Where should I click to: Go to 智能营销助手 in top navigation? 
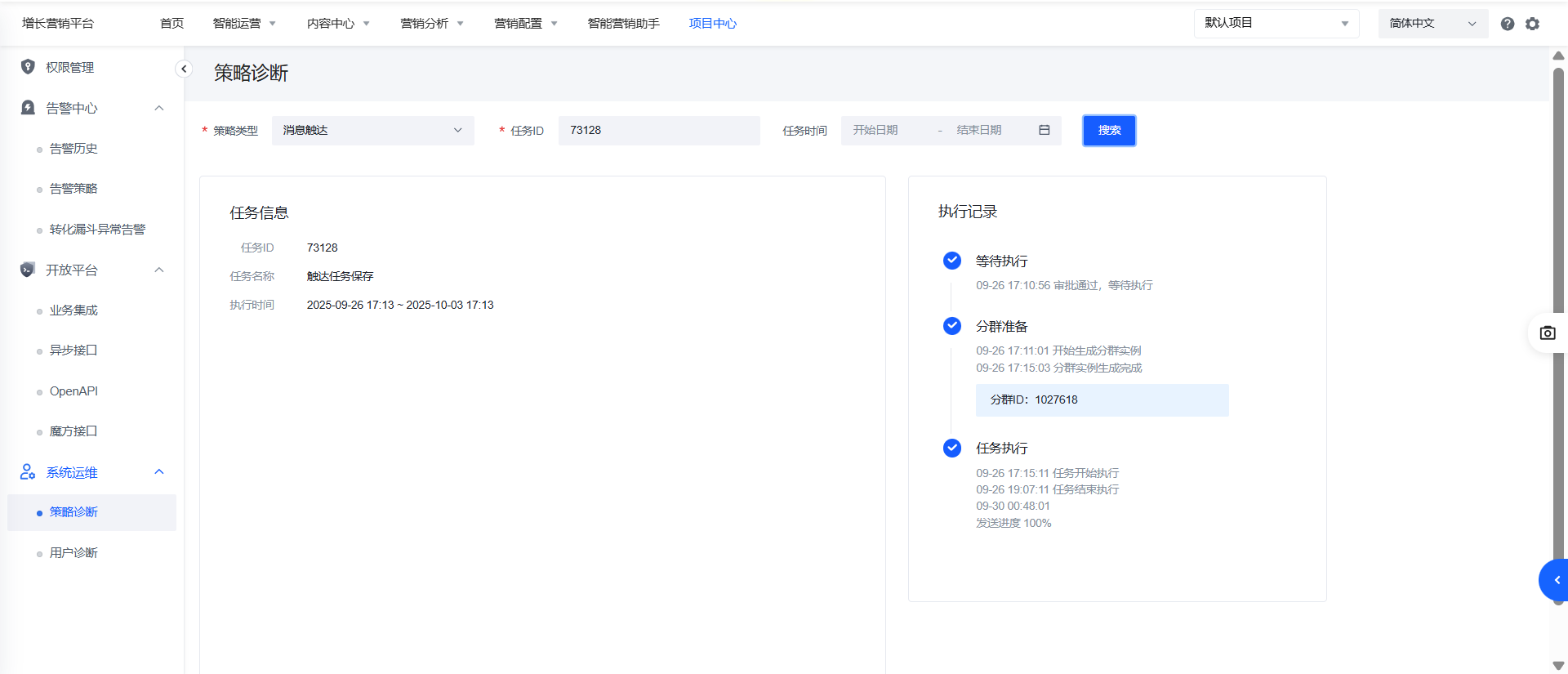click(623, 24)
